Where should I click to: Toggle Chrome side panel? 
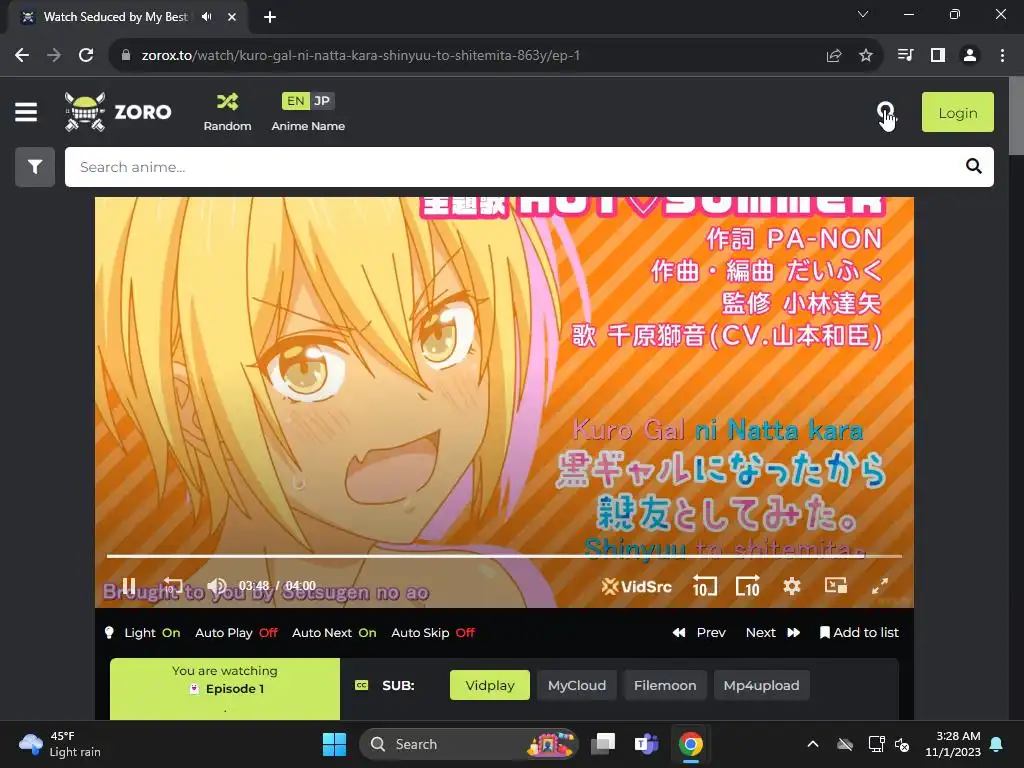[x=938, y=56]
